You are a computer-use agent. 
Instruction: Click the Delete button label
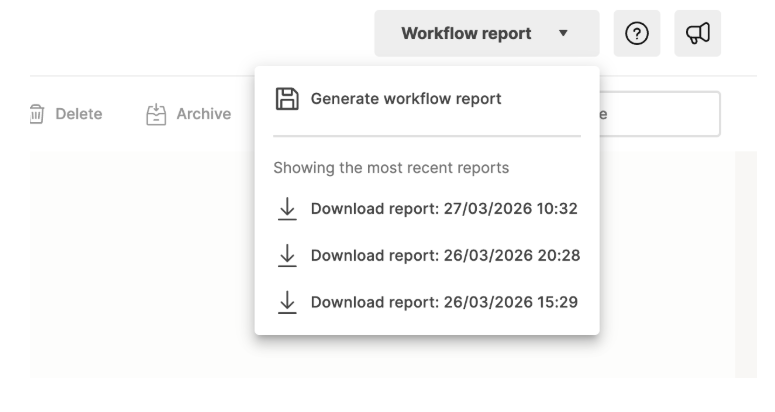(x=79, y=114)
